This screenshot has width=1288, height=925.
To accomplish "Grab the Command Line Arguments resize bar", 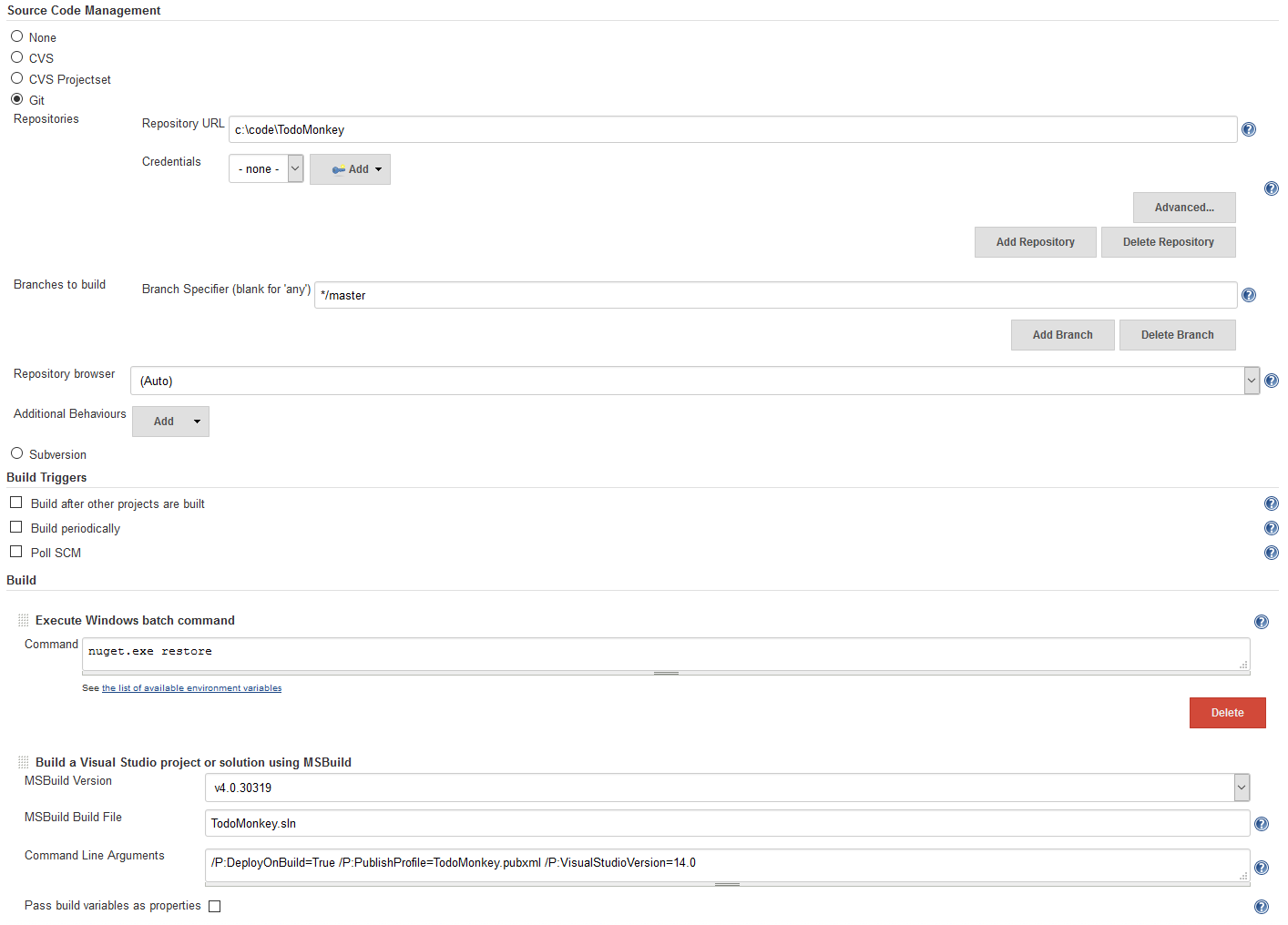I will [727, 884].
